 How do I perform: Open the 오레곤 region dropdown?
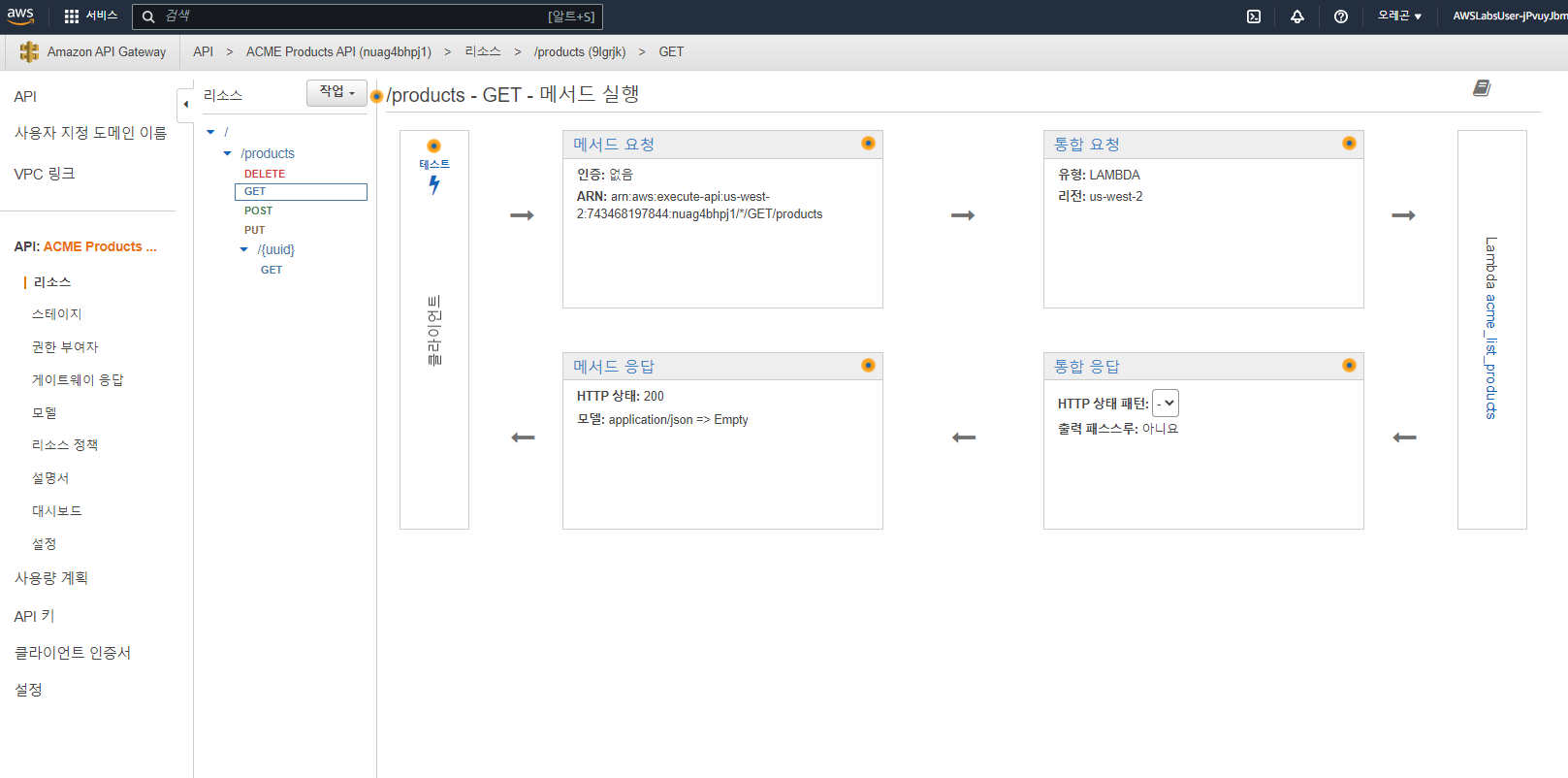(1399, 16)
